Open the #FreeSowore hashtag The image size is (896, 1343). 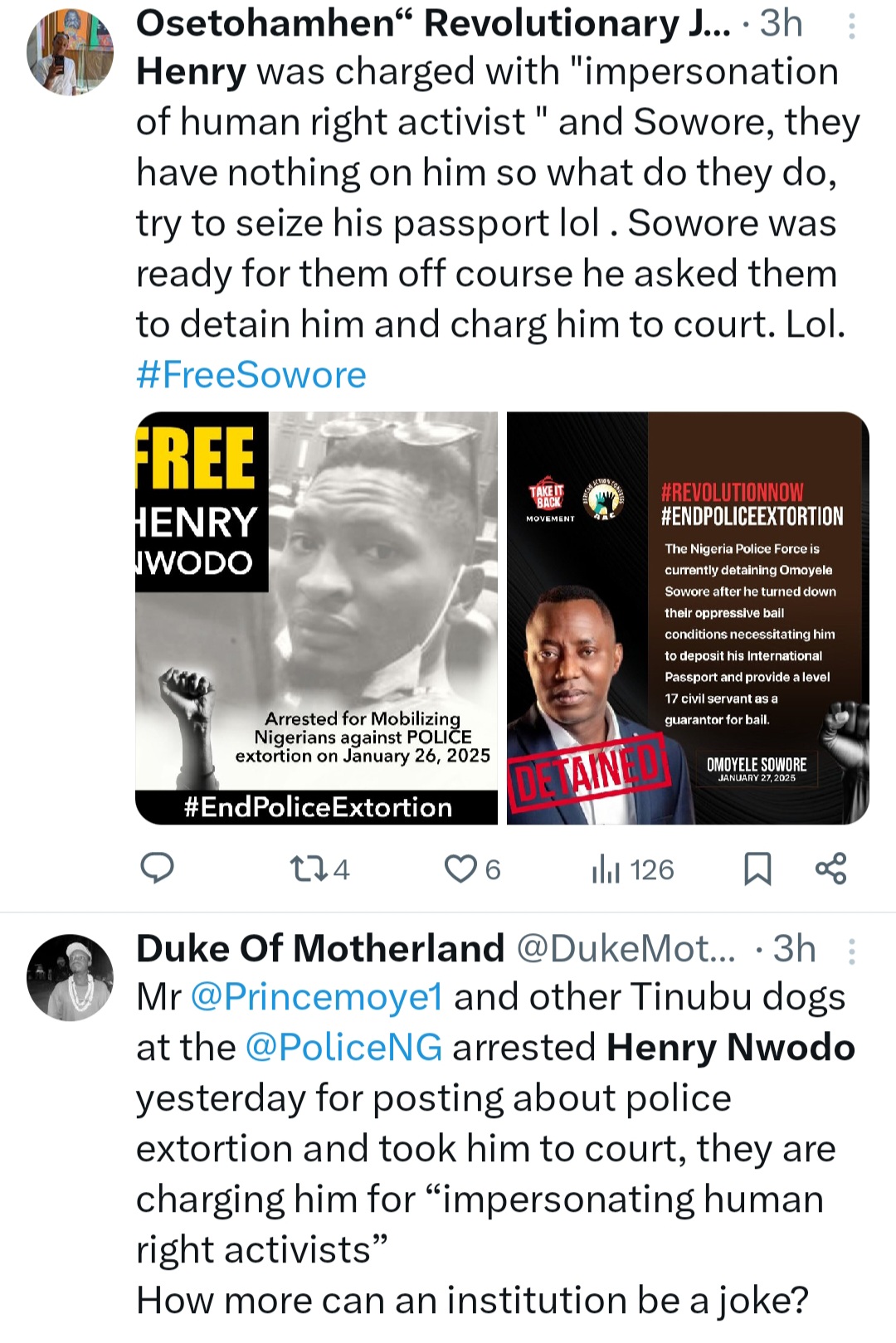point(251,375)
